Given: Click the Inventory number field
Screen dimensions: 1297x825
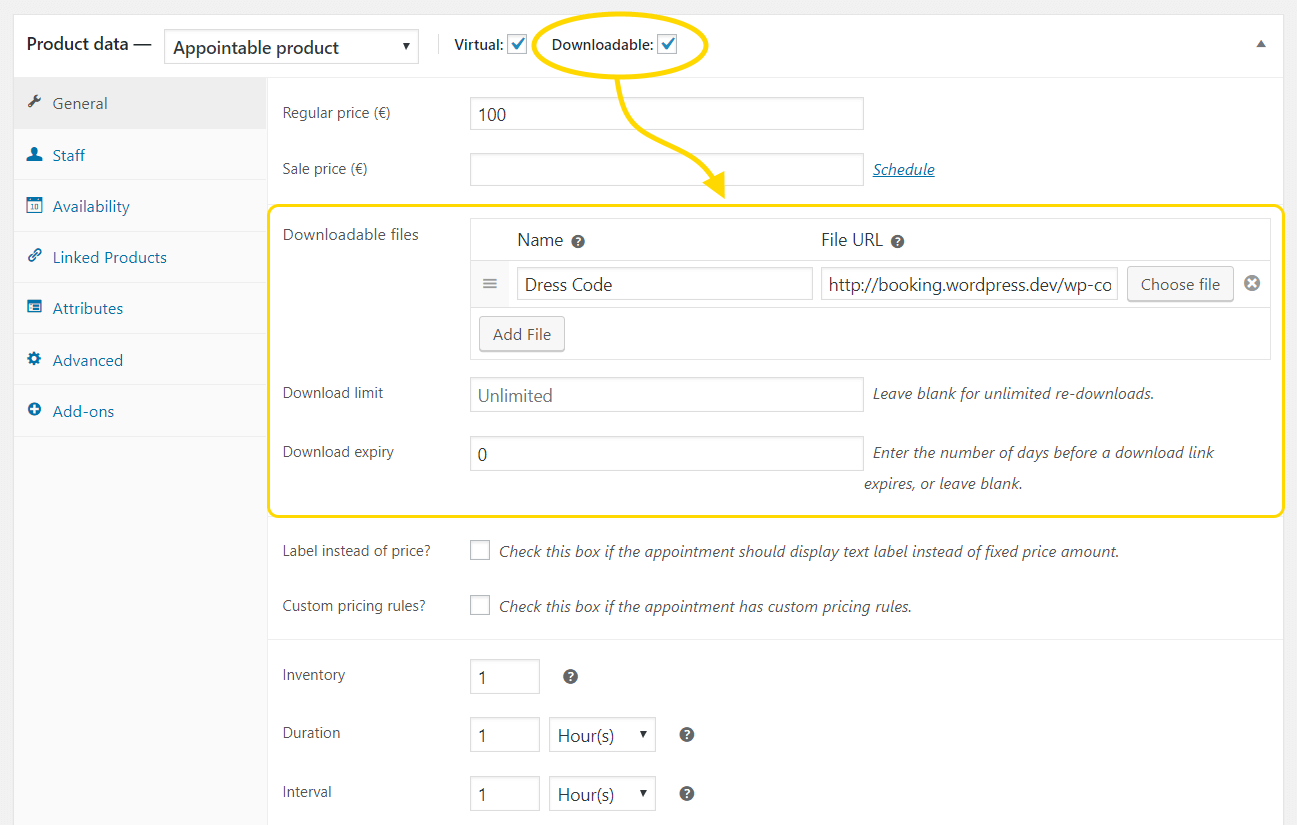Looking at the screenshot, I should click(505, 677).
